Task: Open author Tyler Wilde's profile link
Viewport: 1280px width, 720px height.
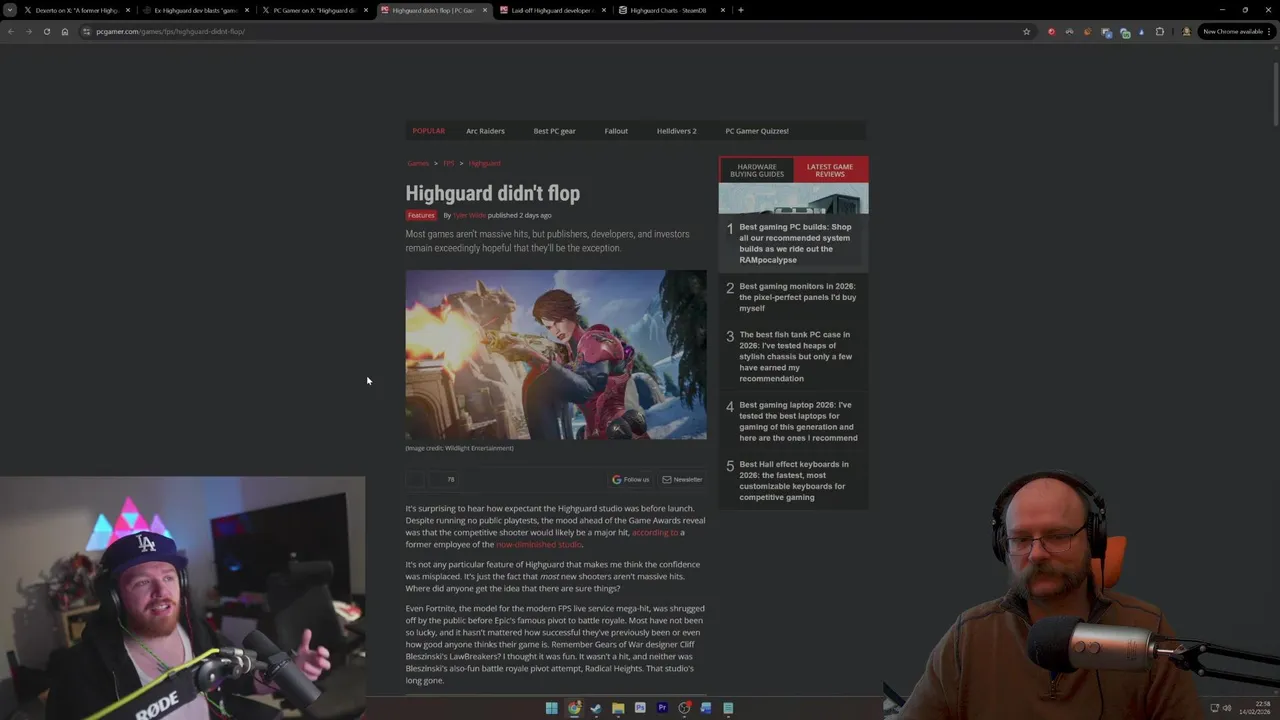Action: tap(469, 215)
